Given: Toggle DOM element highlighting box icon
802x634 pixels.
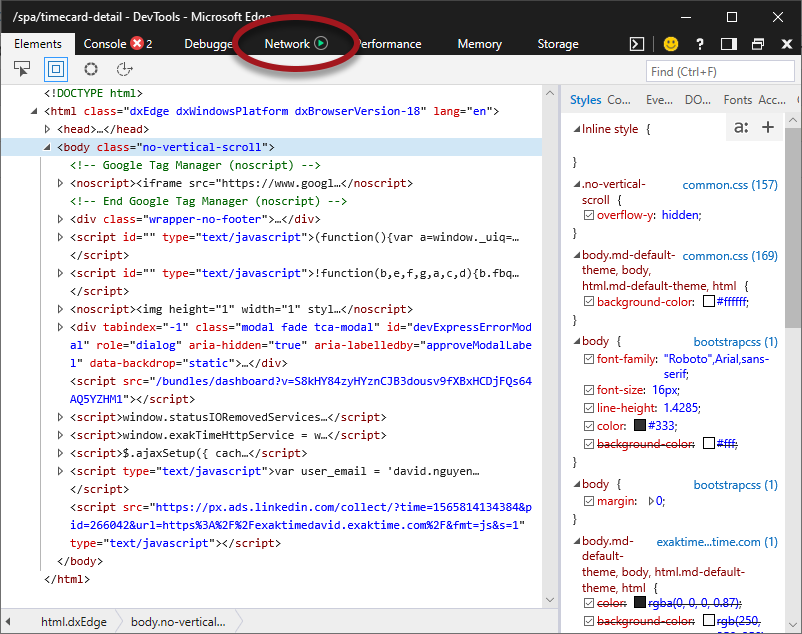Looking at the screenshot, I should click(x=56, y=69).
